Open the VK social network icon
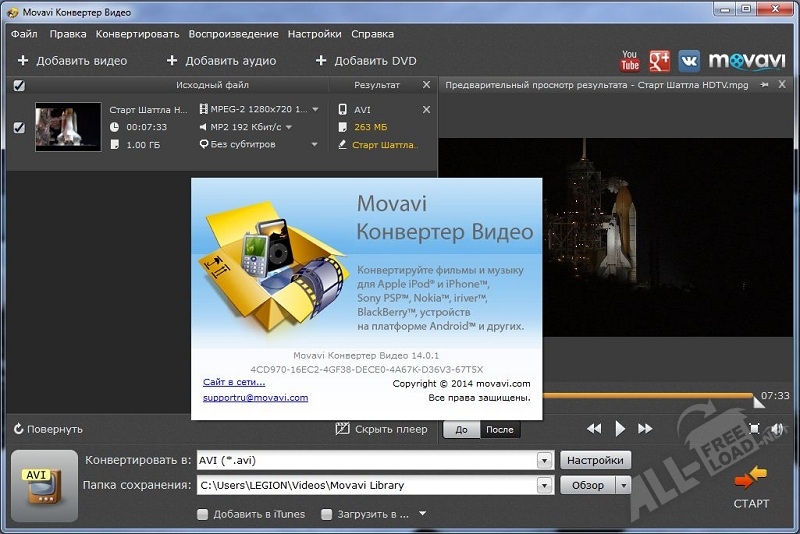800x534 pixels. coord(689,60)
